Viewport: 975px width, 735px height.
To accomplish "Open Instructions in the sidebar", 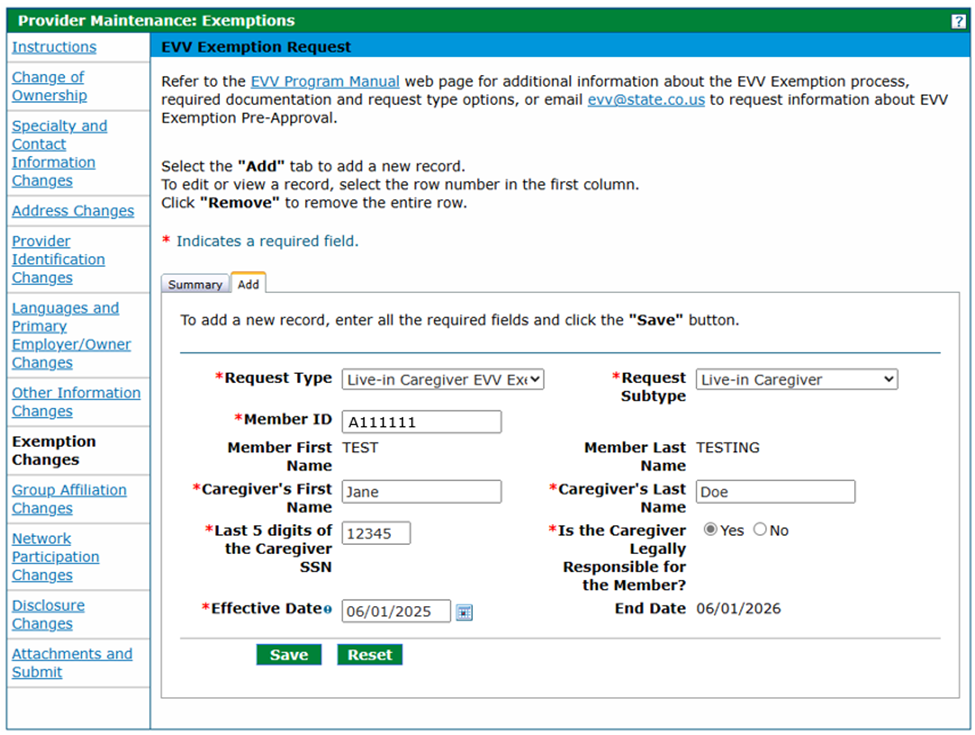I will coord(54,47).
